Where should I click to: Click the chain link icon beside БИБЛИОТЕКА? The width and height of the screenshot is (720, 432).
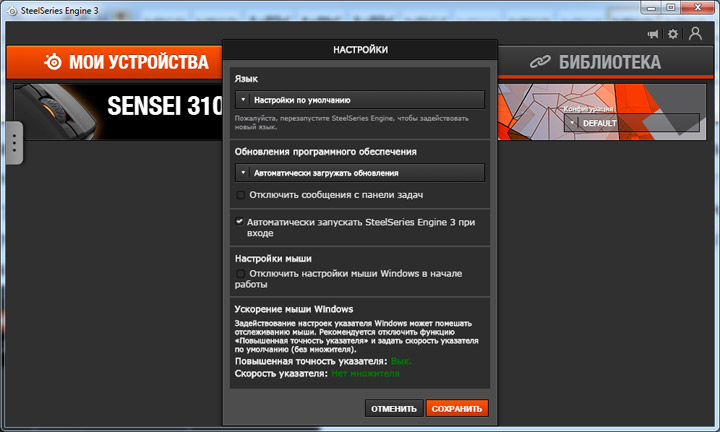(540, 62)
